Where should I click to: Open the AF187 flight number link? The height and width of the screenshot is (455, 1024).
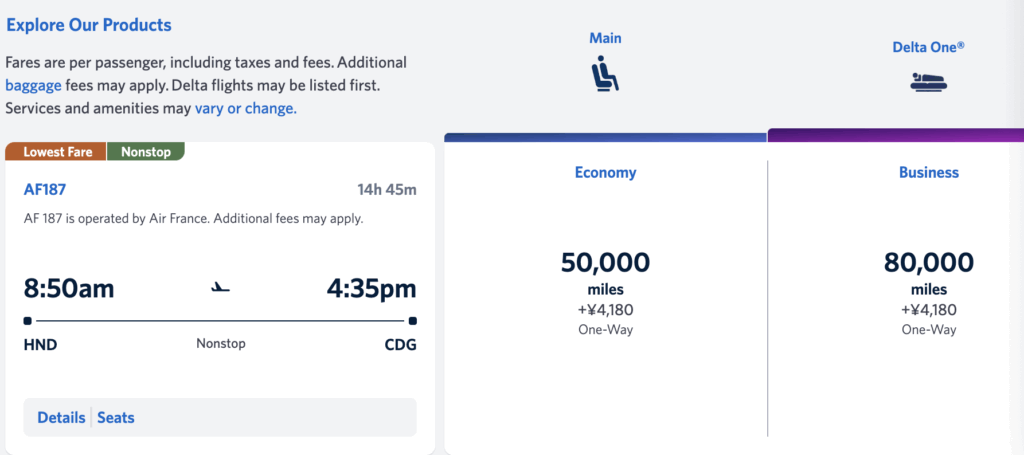[45, 189]
